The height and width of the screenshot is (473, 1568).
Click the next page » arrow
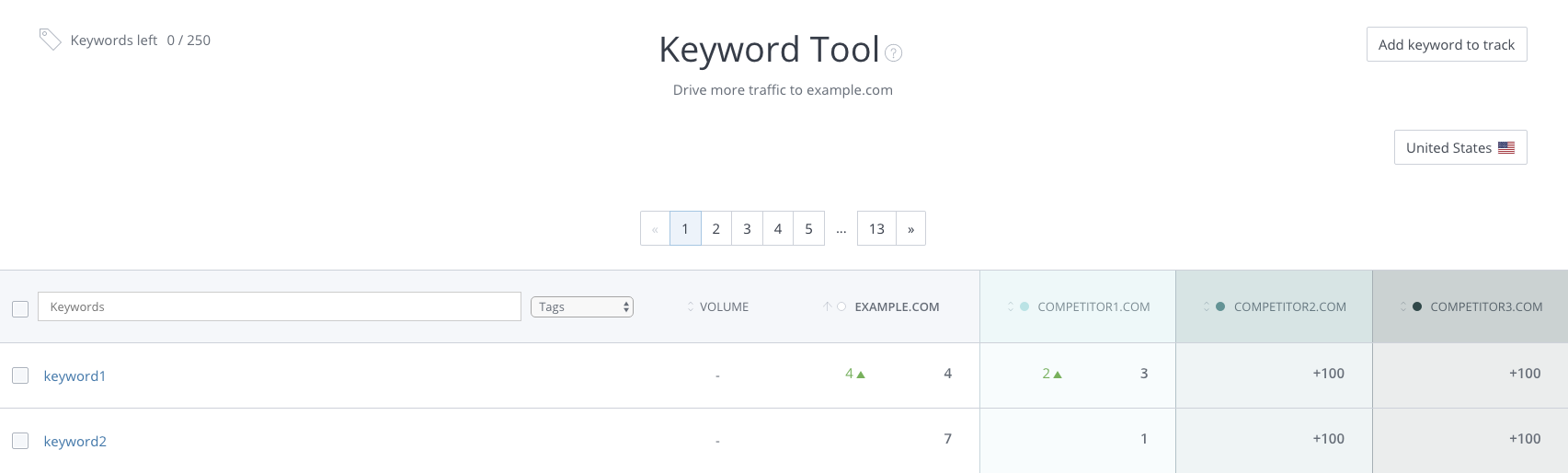pyautogui.click(x=911, y=228)
